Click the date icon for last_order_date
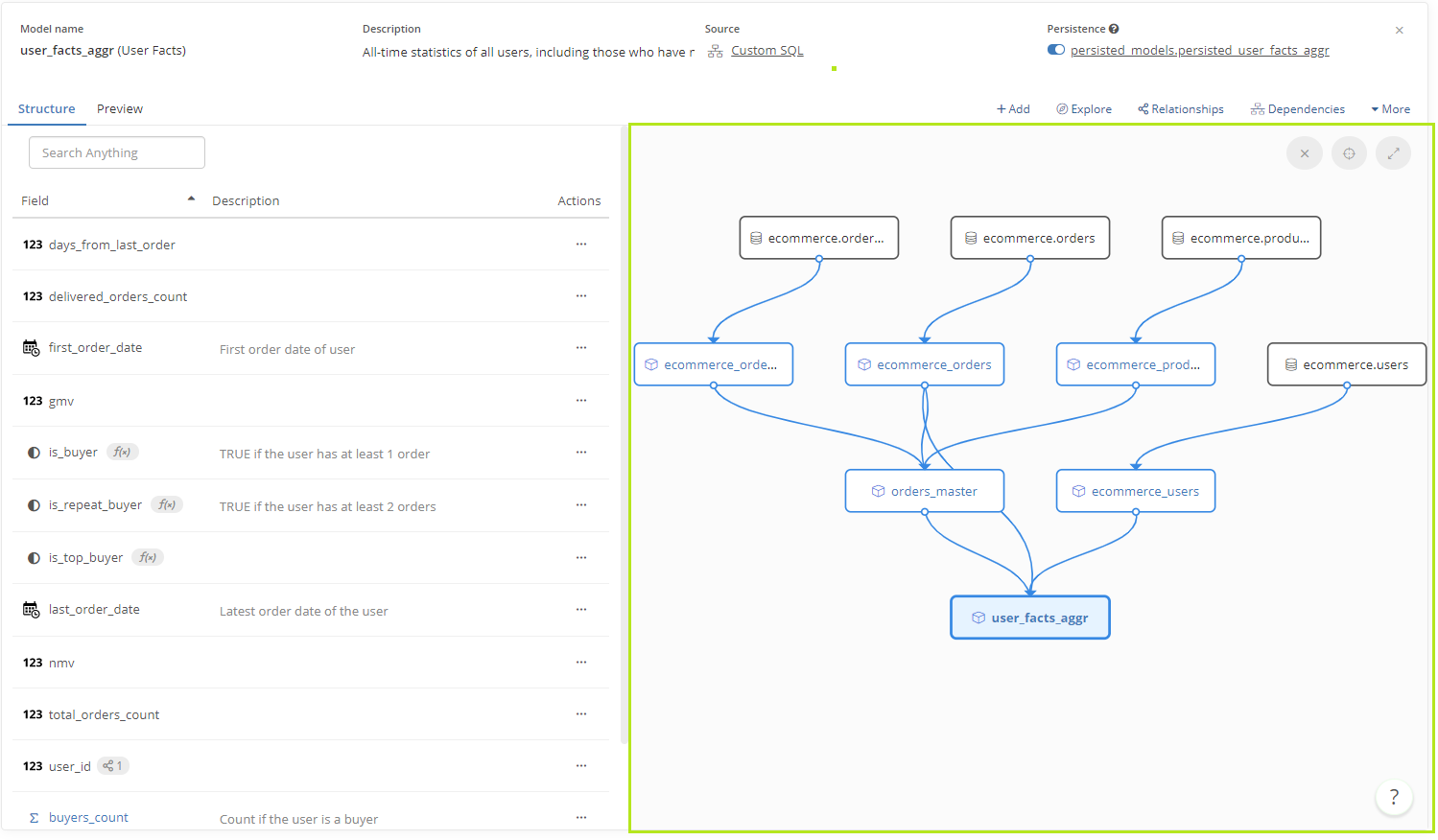This screenshot has height=840, width=1438. click(x=32, y=610)
